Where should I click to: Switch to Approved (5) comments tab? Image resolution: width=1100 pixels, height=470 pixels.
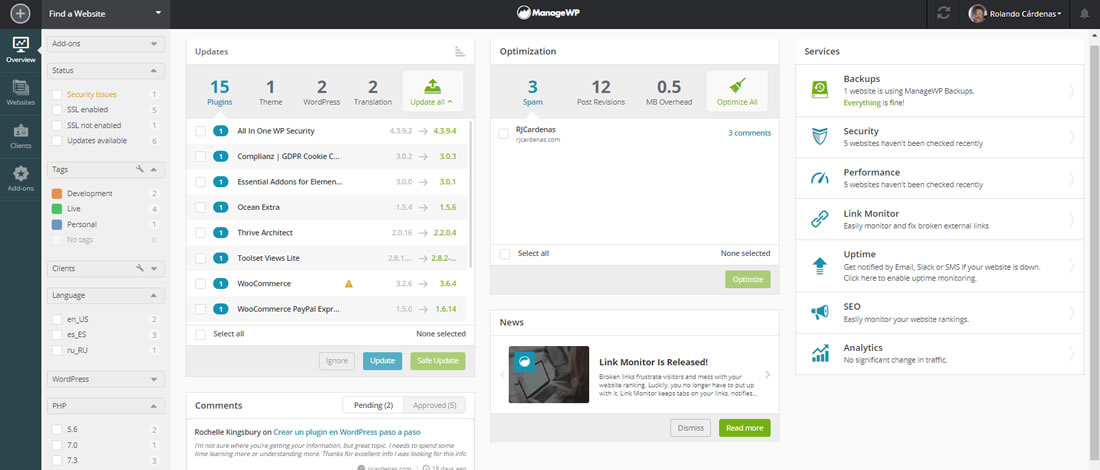(434, 405)
